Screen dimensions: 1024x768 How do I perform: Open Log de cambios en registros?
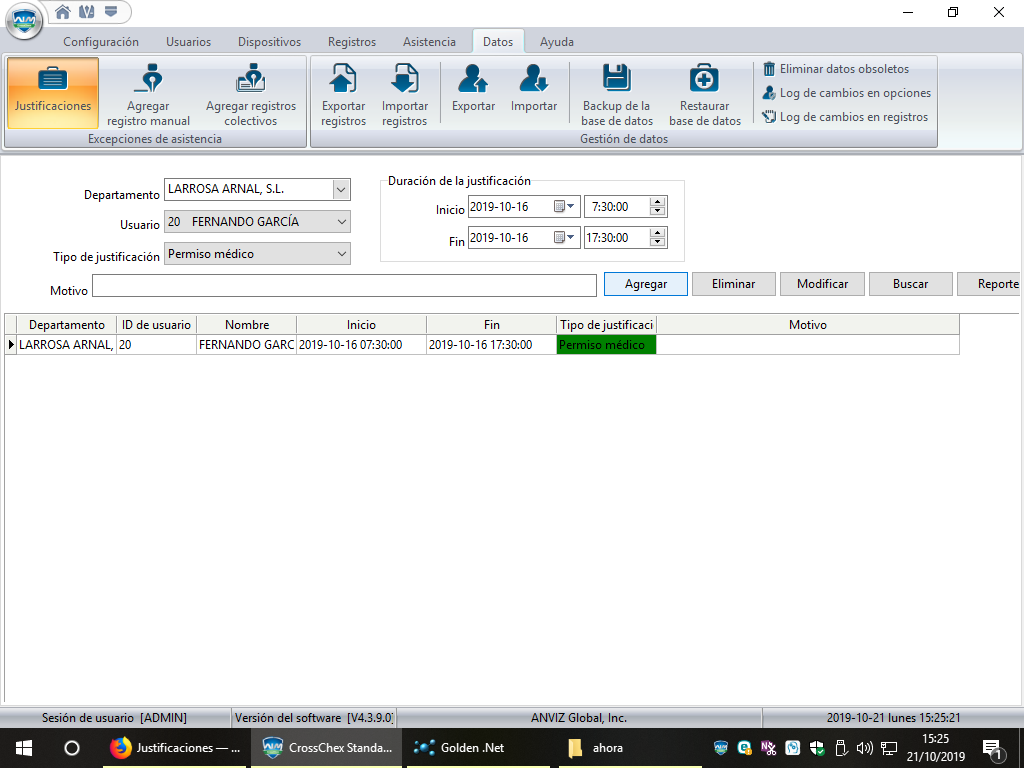[845, 117]
